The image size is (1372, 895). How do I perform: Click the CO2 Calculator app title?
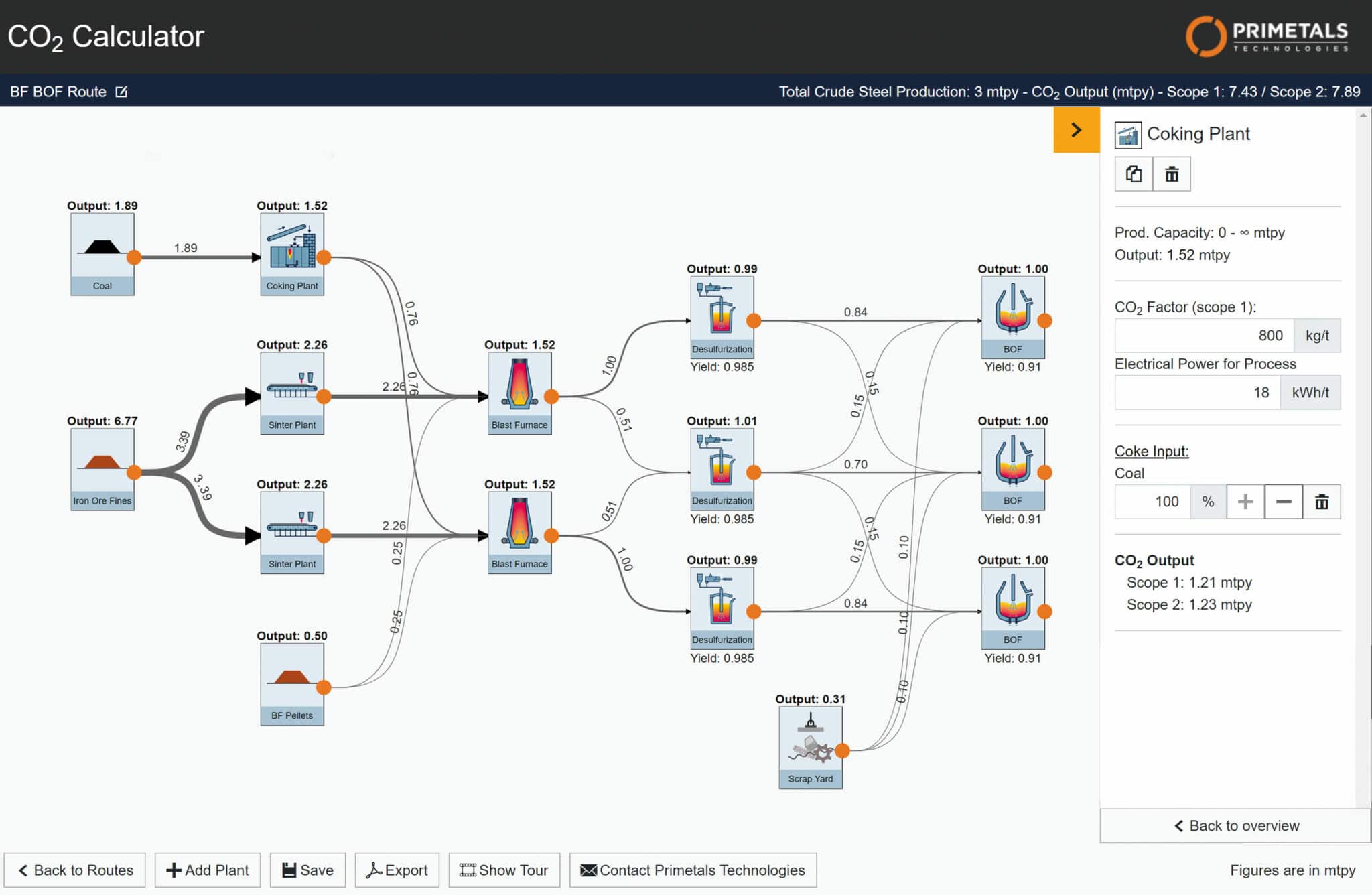click(x=106, y=37)
